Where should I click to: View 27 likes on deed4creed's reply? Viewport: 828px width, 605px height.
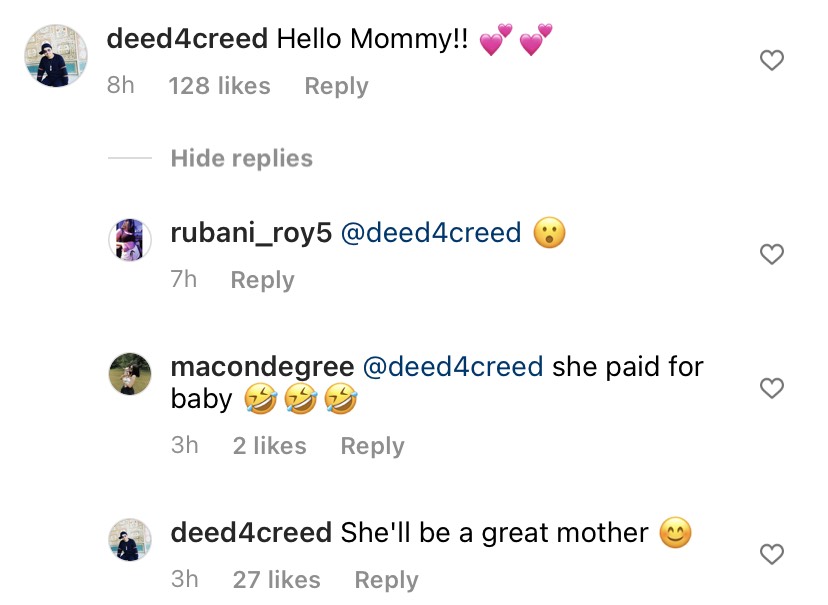tap(276, 580)
